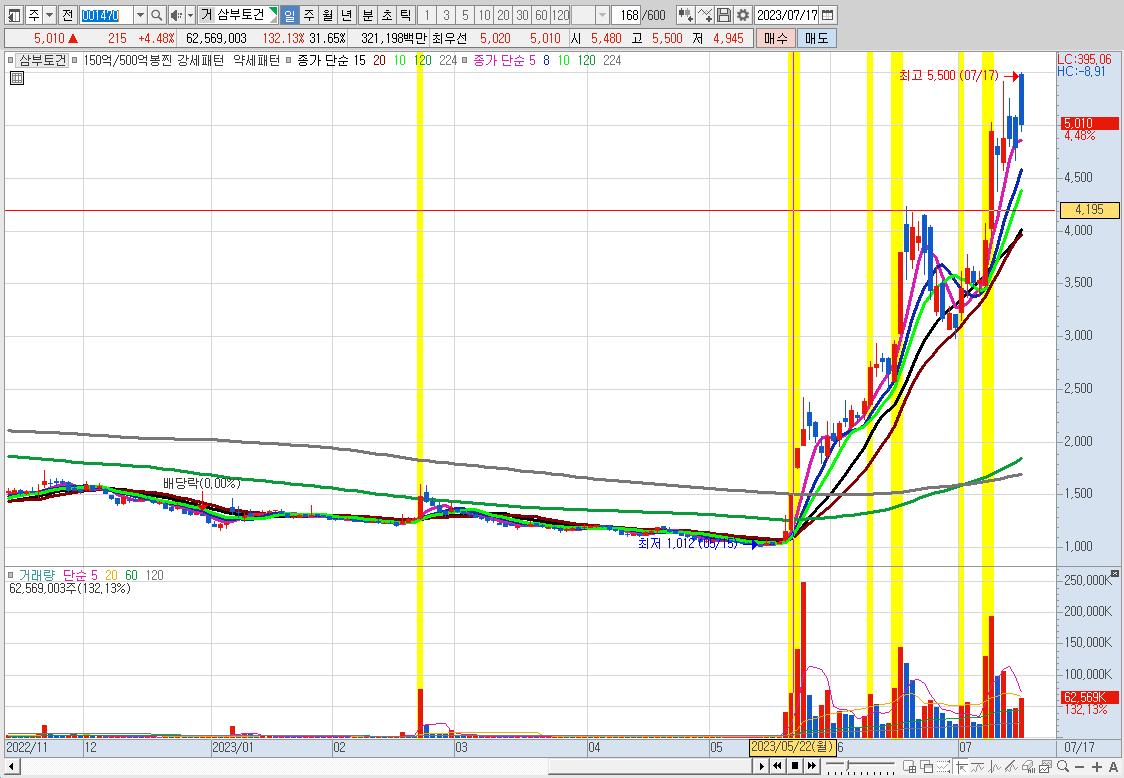Viewport: 1124px width, 778px height.
Task: Expand dropdown beside the speaker icon
Action: pos(190,15)
